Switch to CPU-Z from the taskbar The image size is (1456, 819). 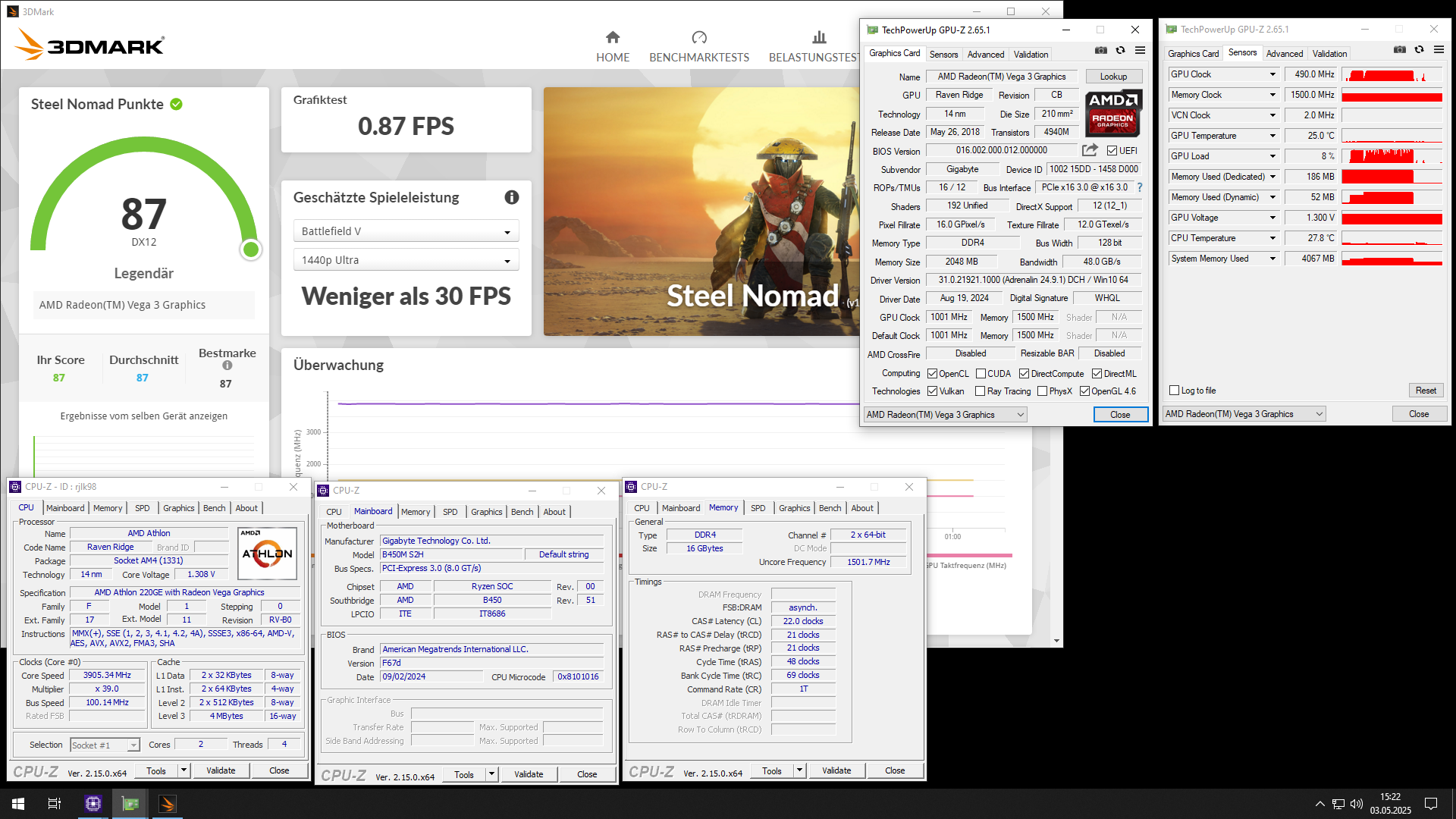93,804
